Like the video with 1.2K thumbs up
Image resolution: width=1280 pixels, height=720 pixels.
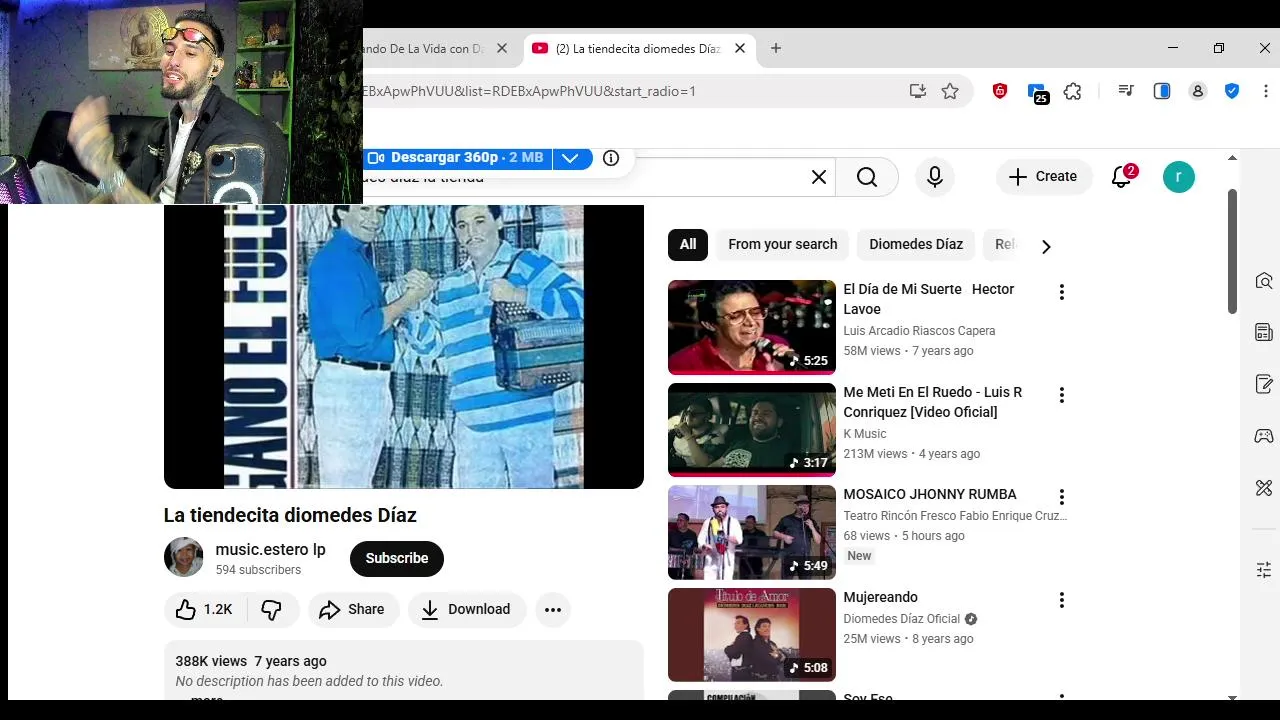coord(204,610)
